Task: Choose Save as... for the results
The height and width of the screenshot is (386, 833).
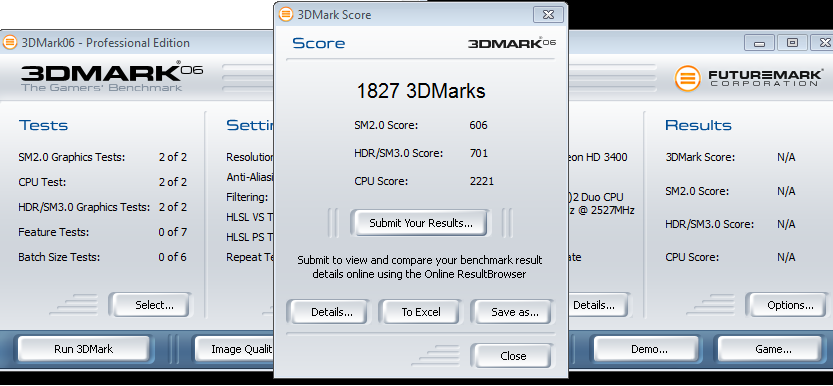Action: tap(515, 312)
